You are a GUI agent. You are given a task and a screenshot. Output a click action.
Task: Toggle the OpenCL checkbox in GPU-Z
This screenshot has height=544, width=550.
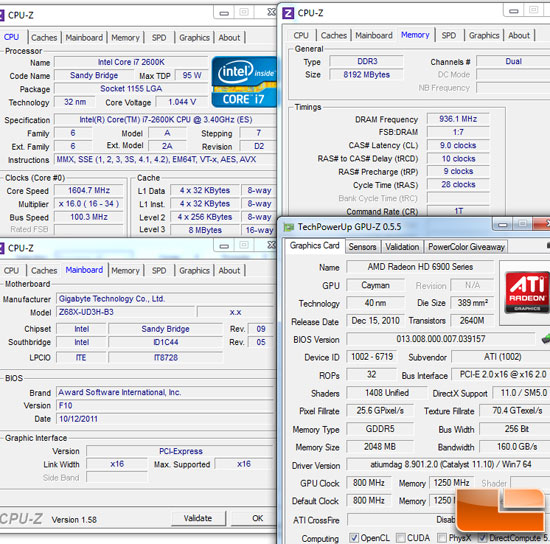click(x=354, y=537)
